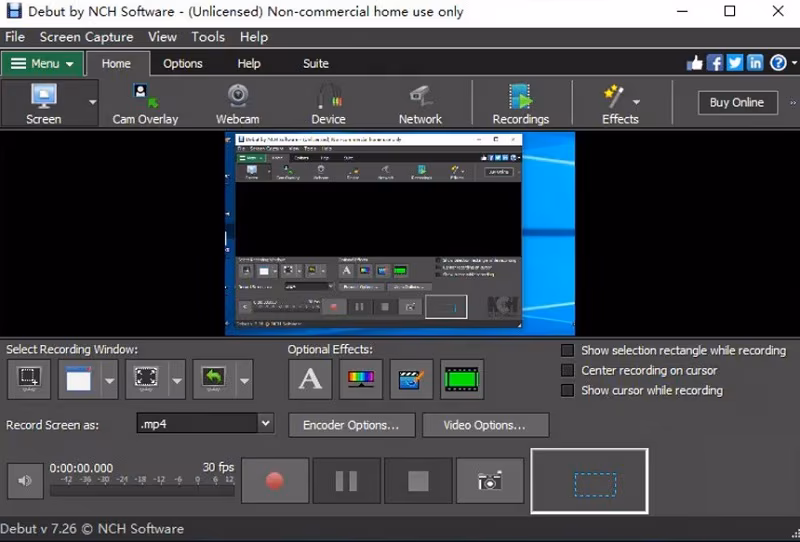Expand the help icon dropdown arrow

pyautogui.click(x=794, y=63)
